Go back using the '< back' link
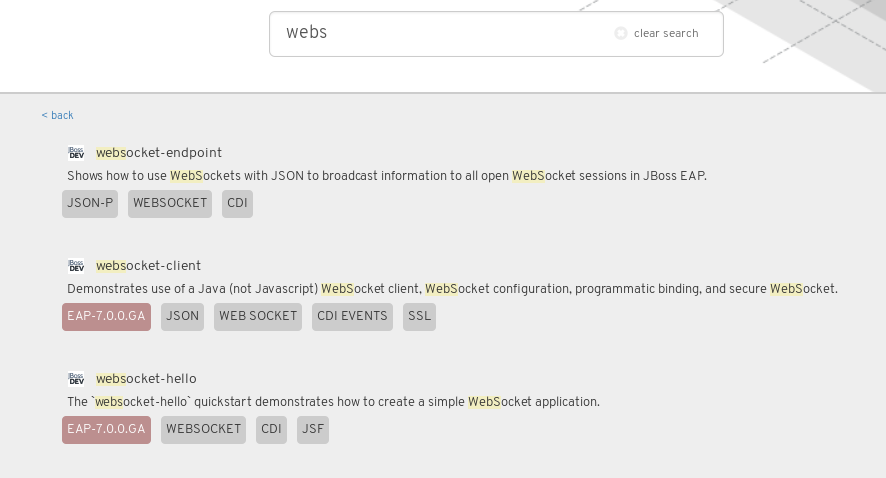This screenshot has height=478, width=886. [x=57, y=115]
